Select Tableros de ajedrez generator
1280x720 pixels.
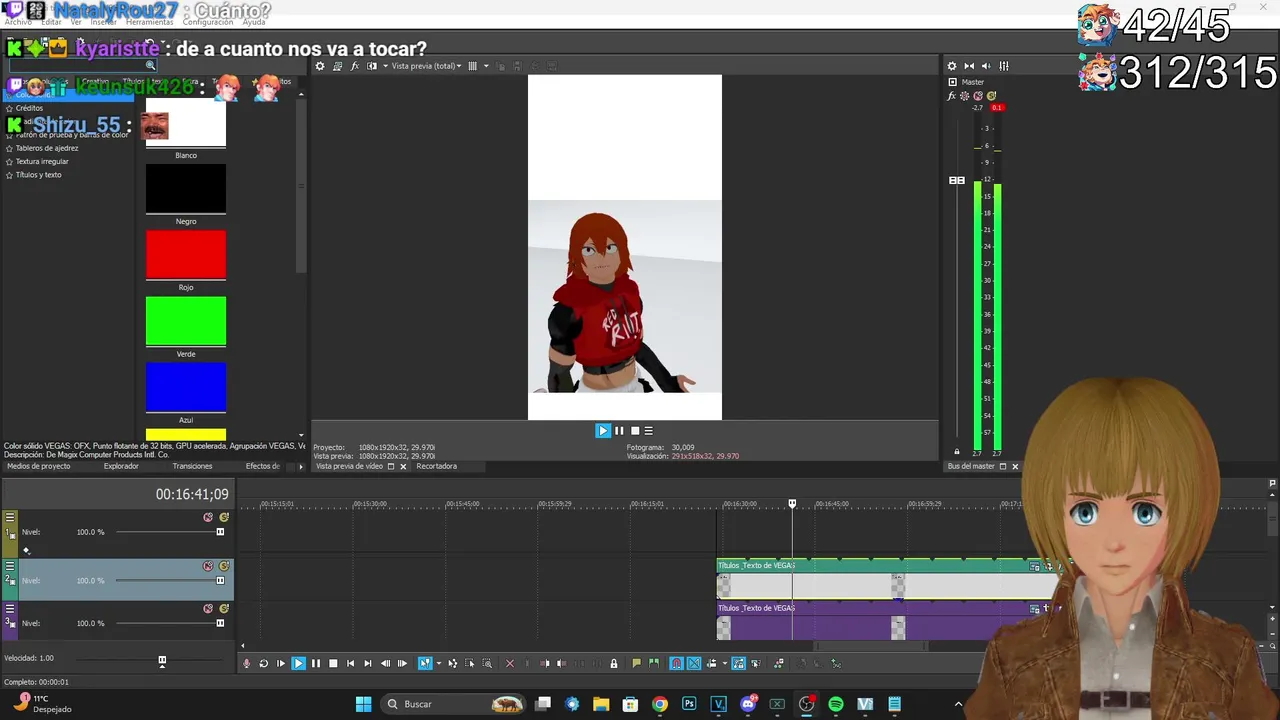(46, 148)
